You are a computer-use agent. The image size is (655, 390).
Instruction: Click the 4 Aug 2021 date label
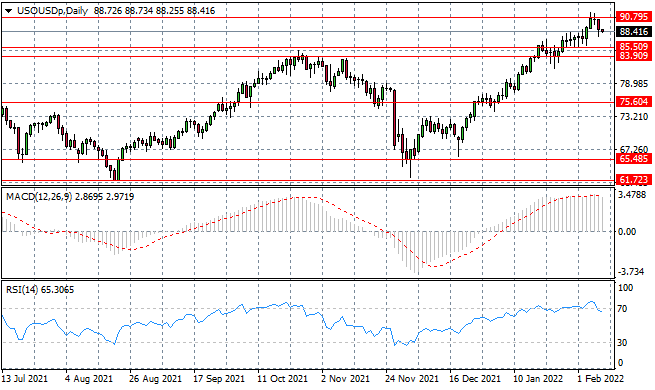tap(89, 379)
